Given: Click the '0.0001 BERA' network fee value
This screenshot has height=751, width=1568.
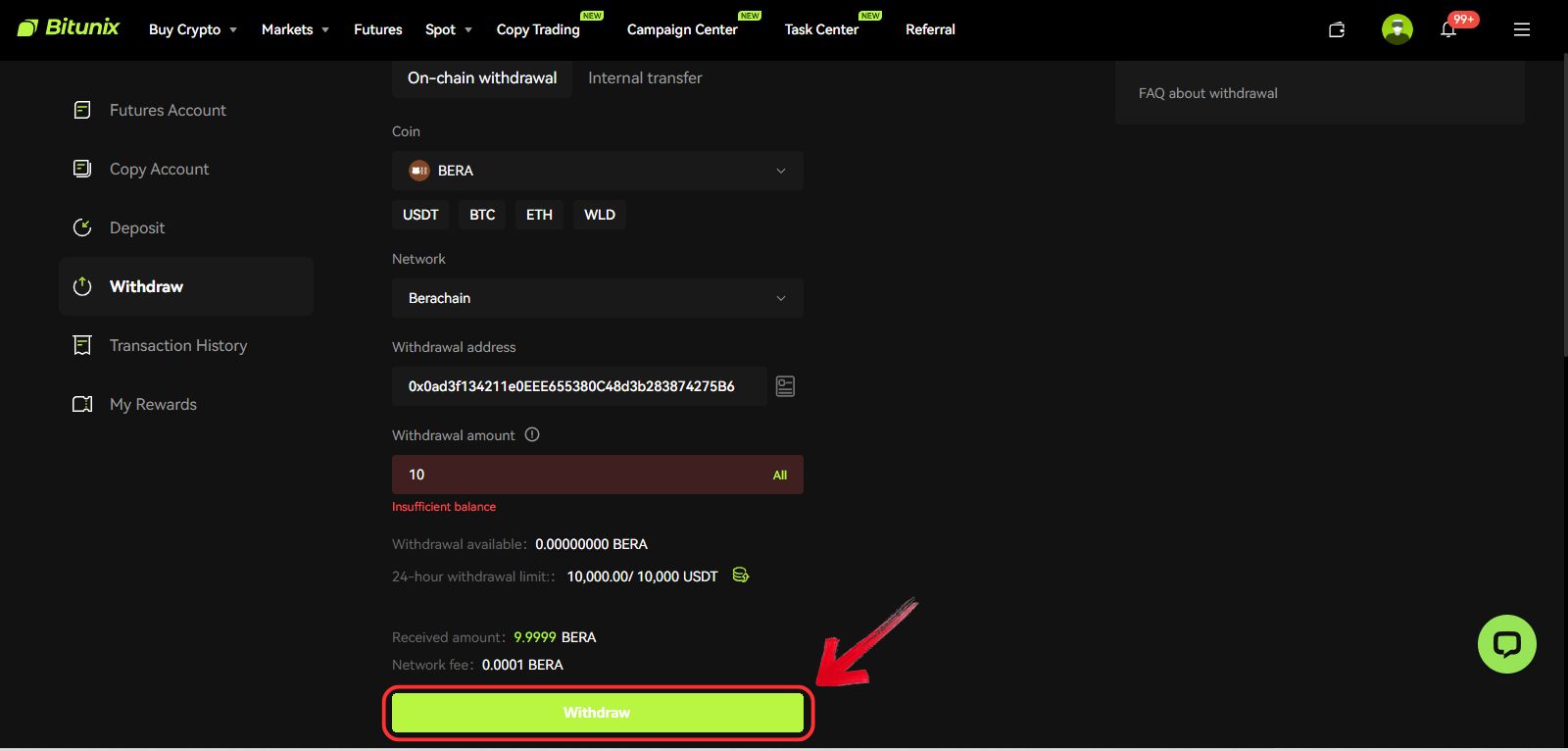Looking at the screenshot, I should pyautogui.click(x=522, y=665).
